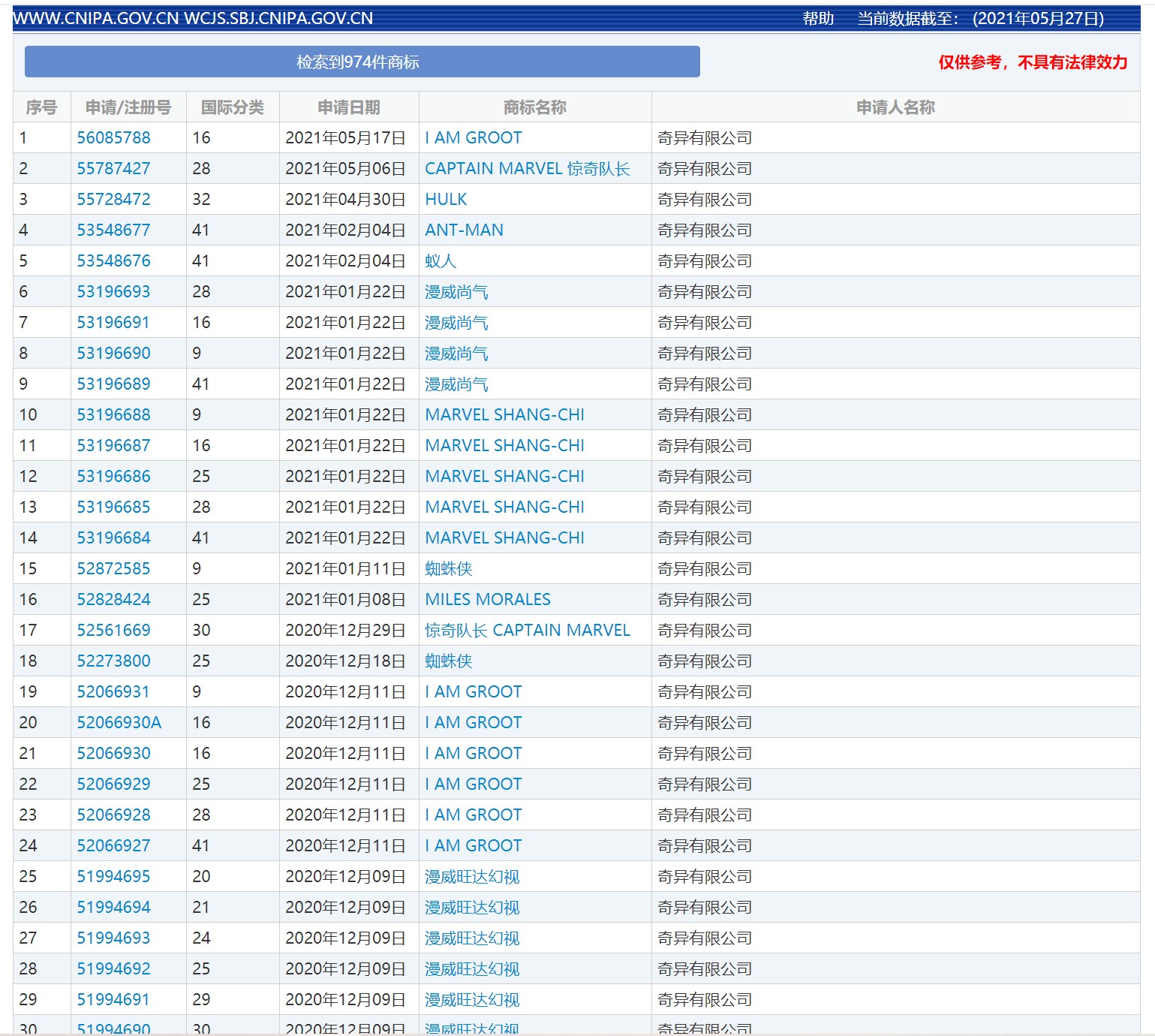The height and width of the screenshot is (1036, 1155).
Task: Open the MILES MORALES trademark link
Action: (x=487, y=600)
